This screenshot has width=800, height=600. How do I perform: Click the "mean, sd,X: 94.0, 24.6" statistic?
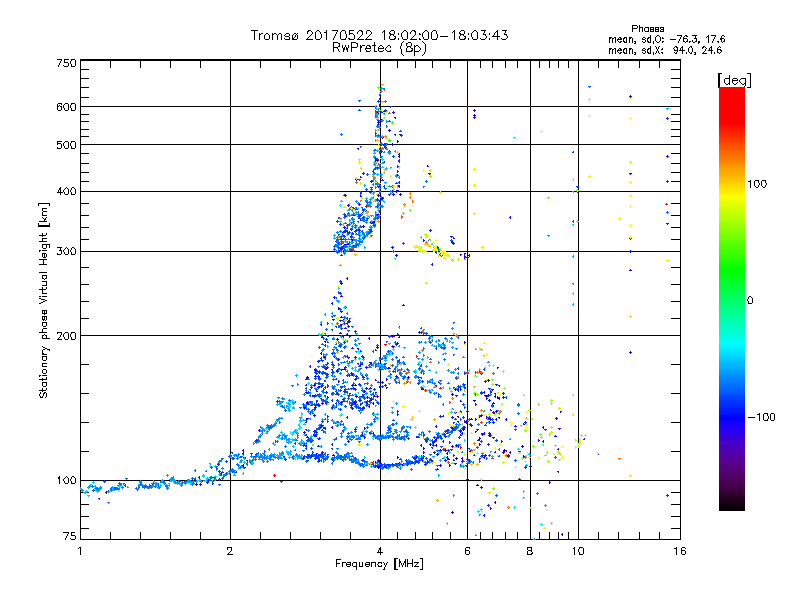pos(665,50)
